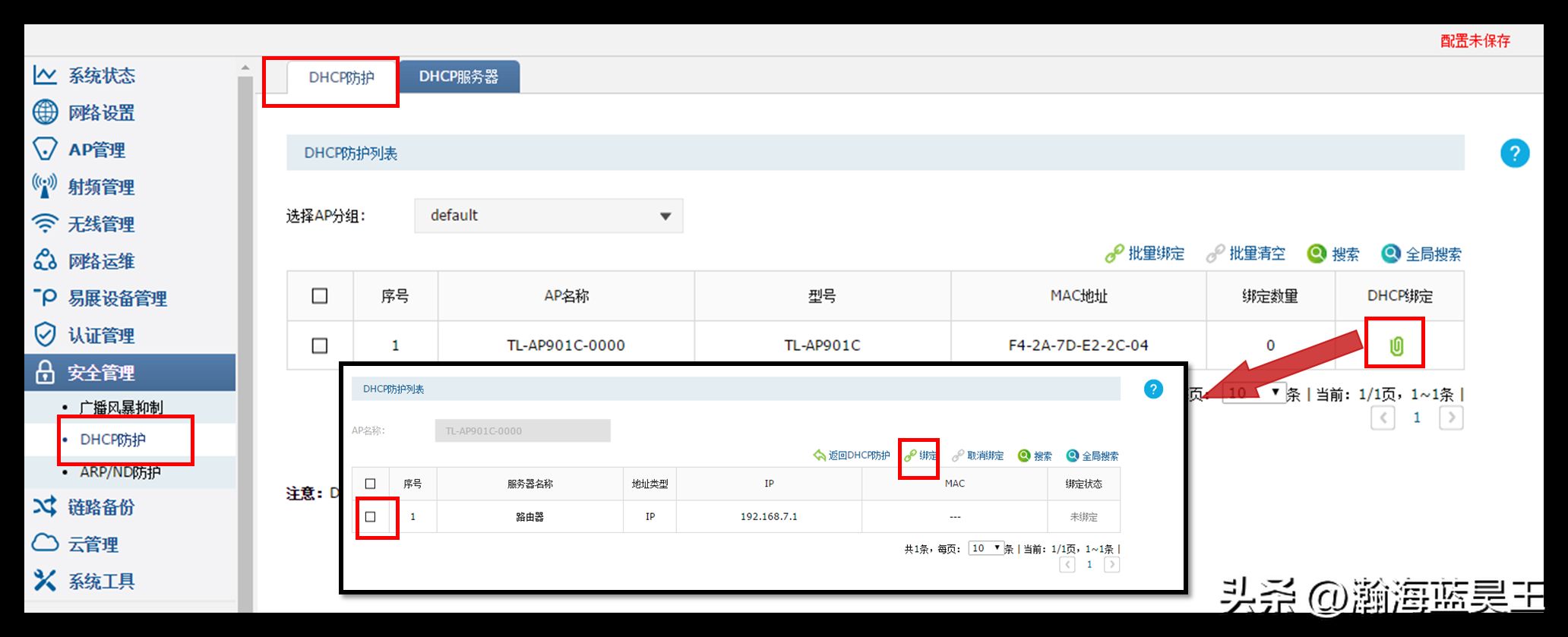The image size is (1568, 637).
Task: Open 系统工具 menu entry
Action: 101,582
